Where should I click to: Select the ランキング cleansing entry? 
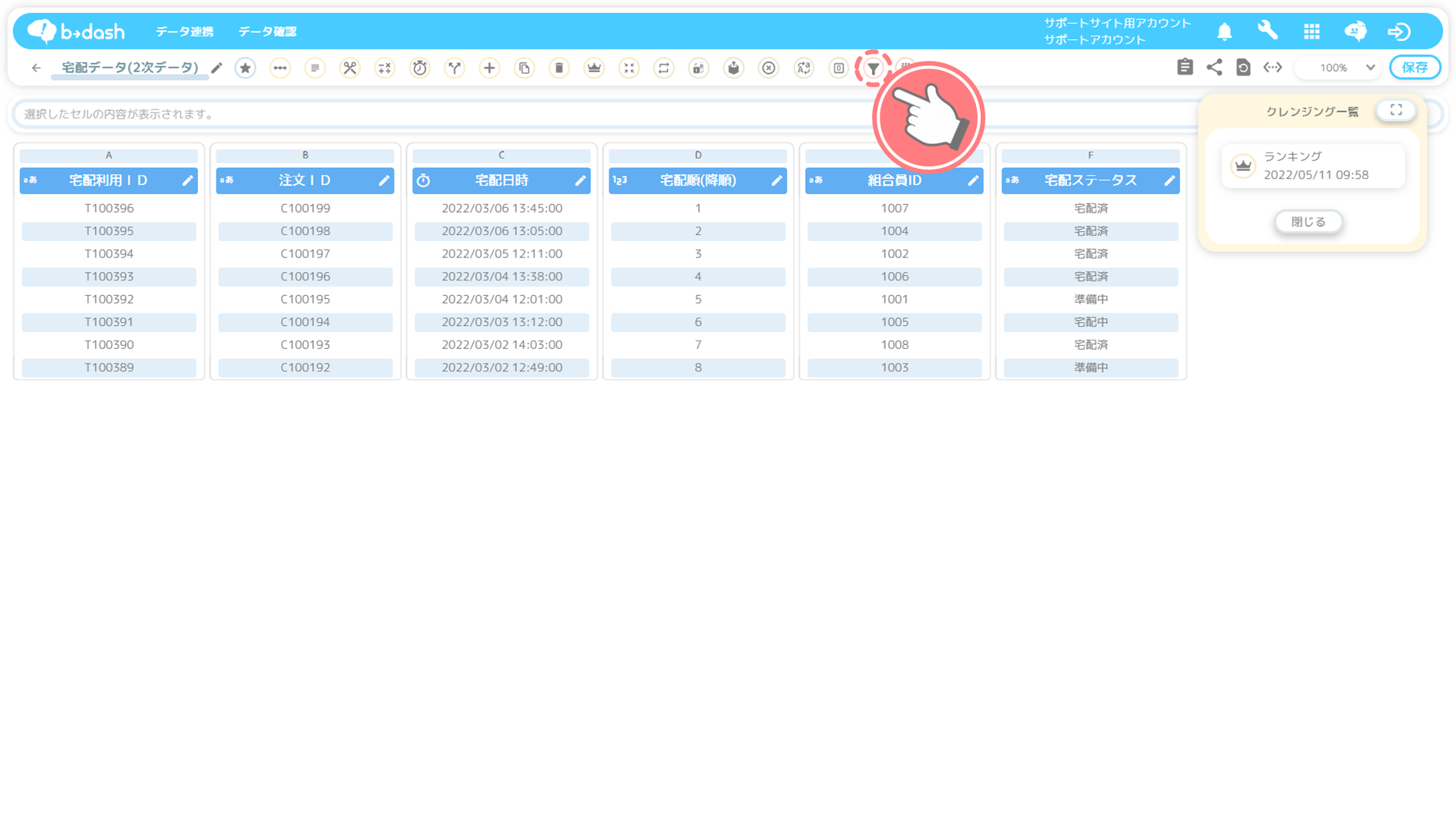point(1313,166)
